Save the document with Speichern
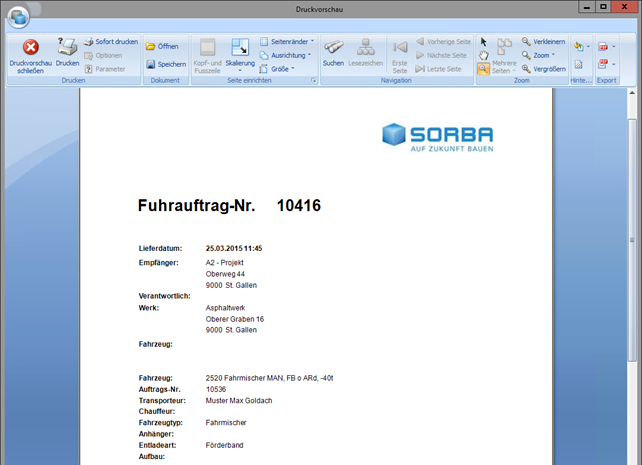This screenshot has height=465, width=642. [165, 64]
